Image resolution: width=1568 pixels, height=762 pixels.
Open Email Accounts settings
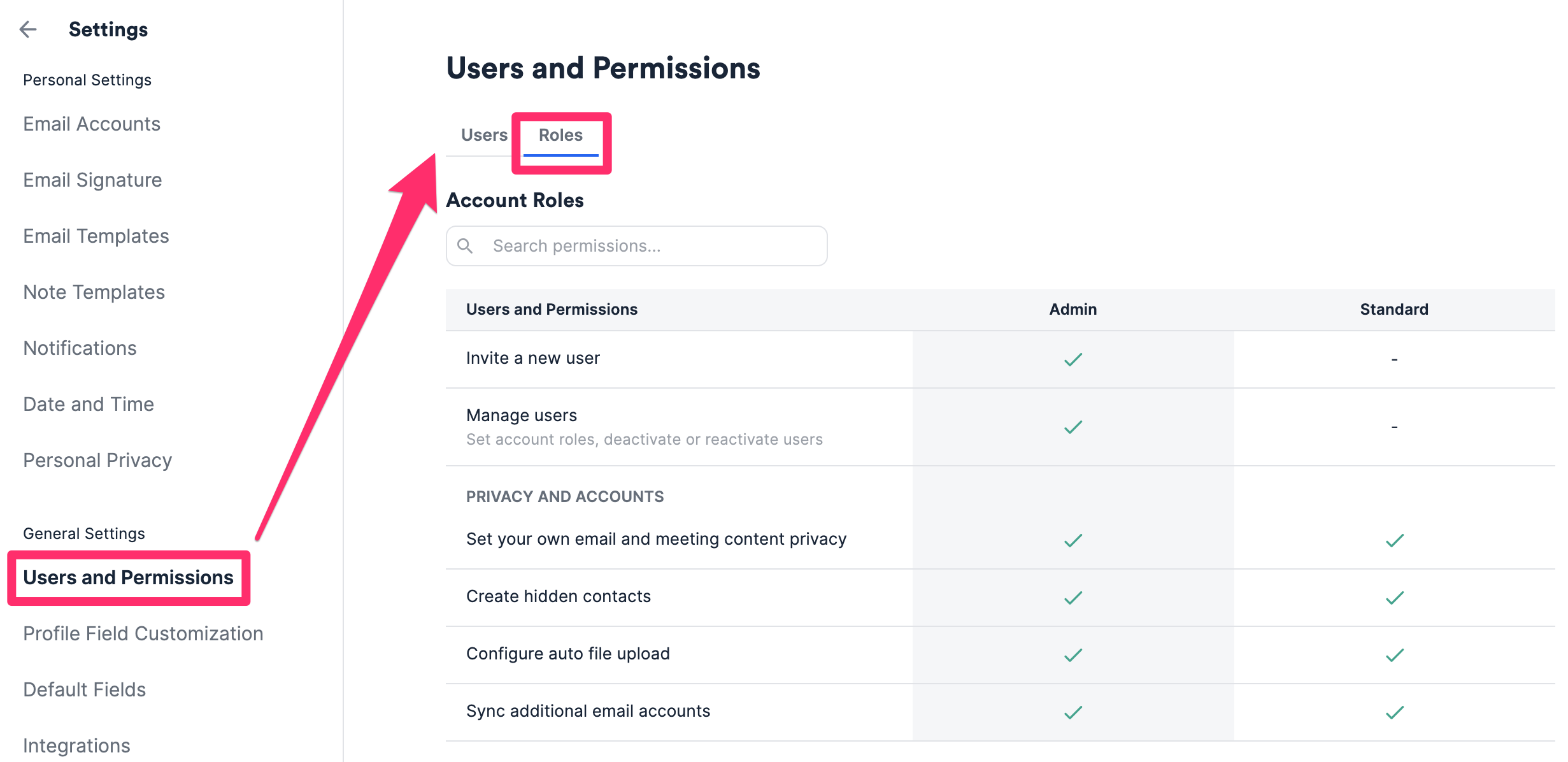(x=91, y=124)
